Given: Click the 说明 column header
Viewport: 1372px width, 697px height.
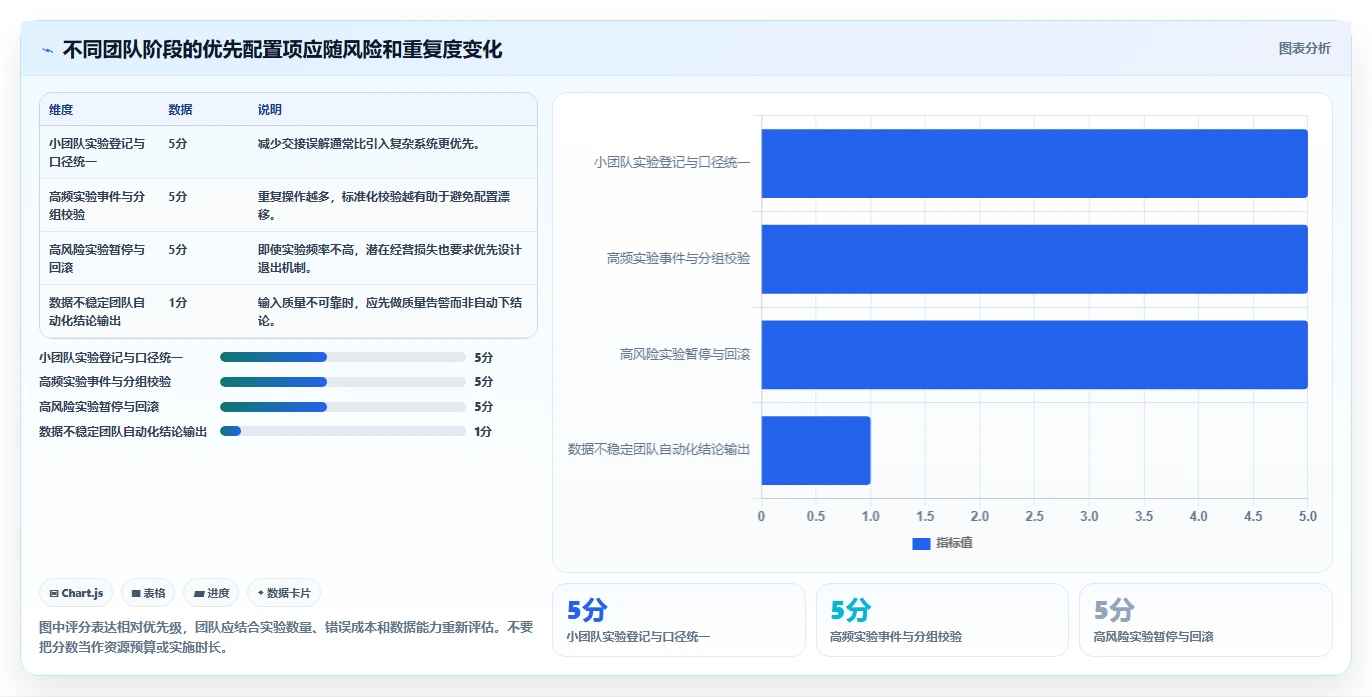Looking at the screenshot, I should point(270,110).
